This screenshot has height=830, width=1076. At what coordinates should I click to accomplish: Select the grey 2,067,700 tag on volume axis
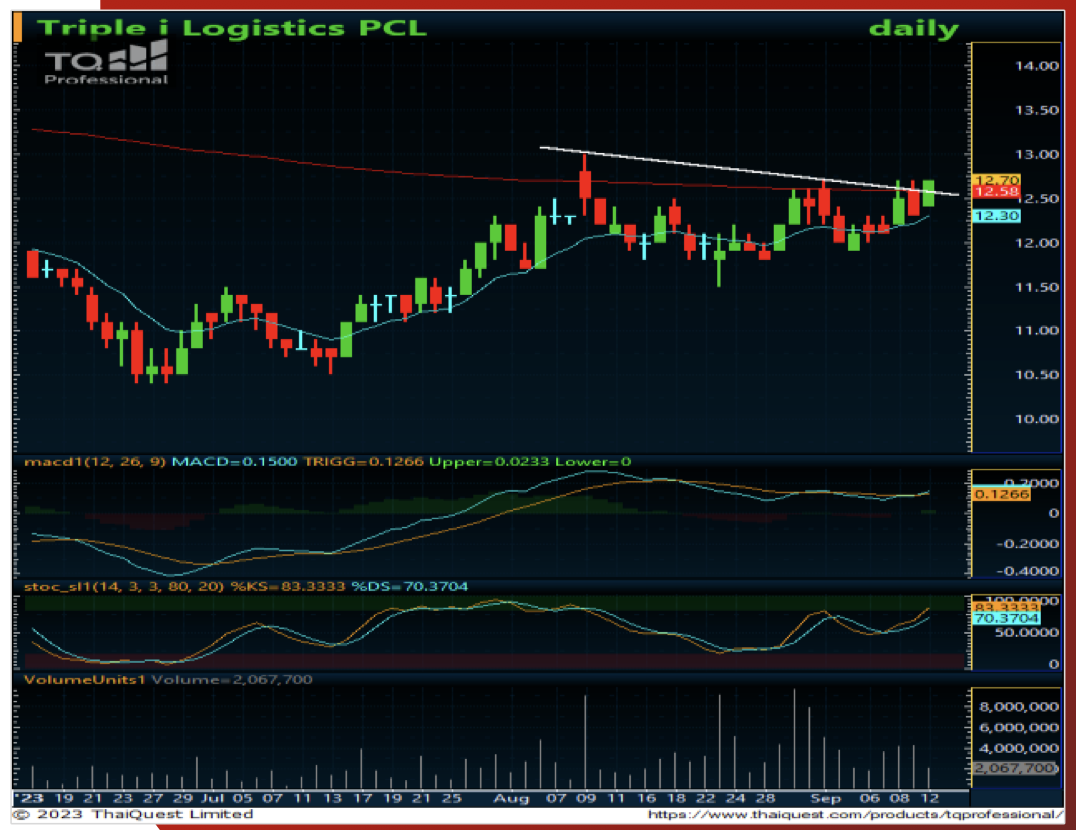coord(1016,768)
